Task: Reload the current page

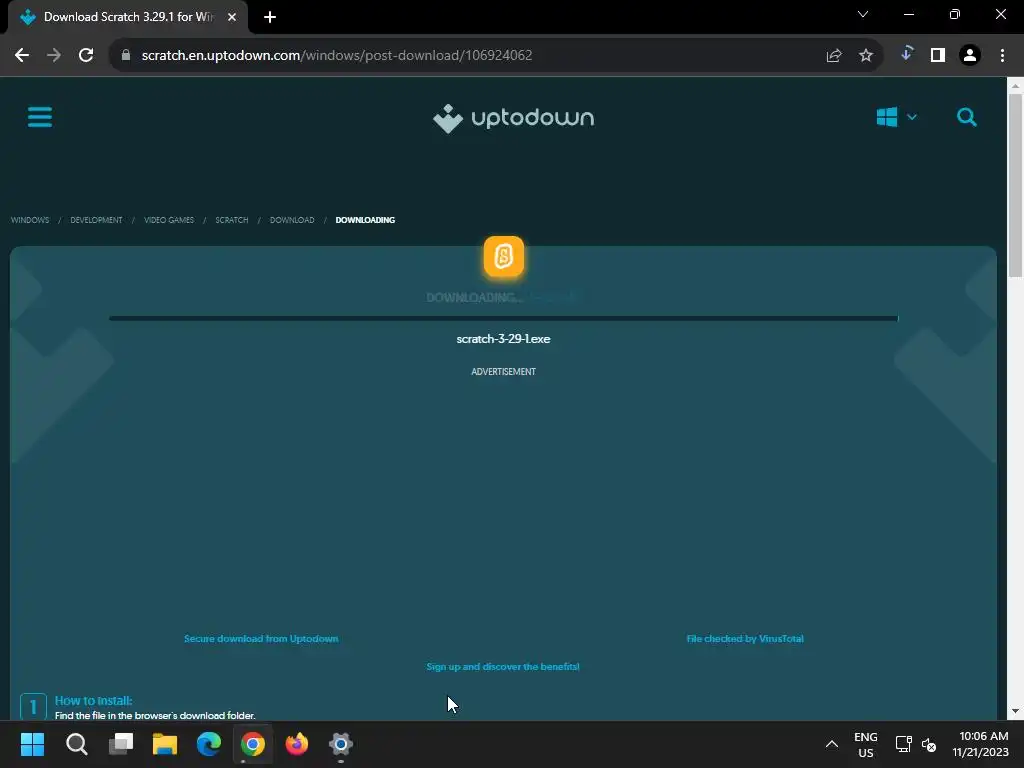Action: pyautogui.click(x=86, y=56)
